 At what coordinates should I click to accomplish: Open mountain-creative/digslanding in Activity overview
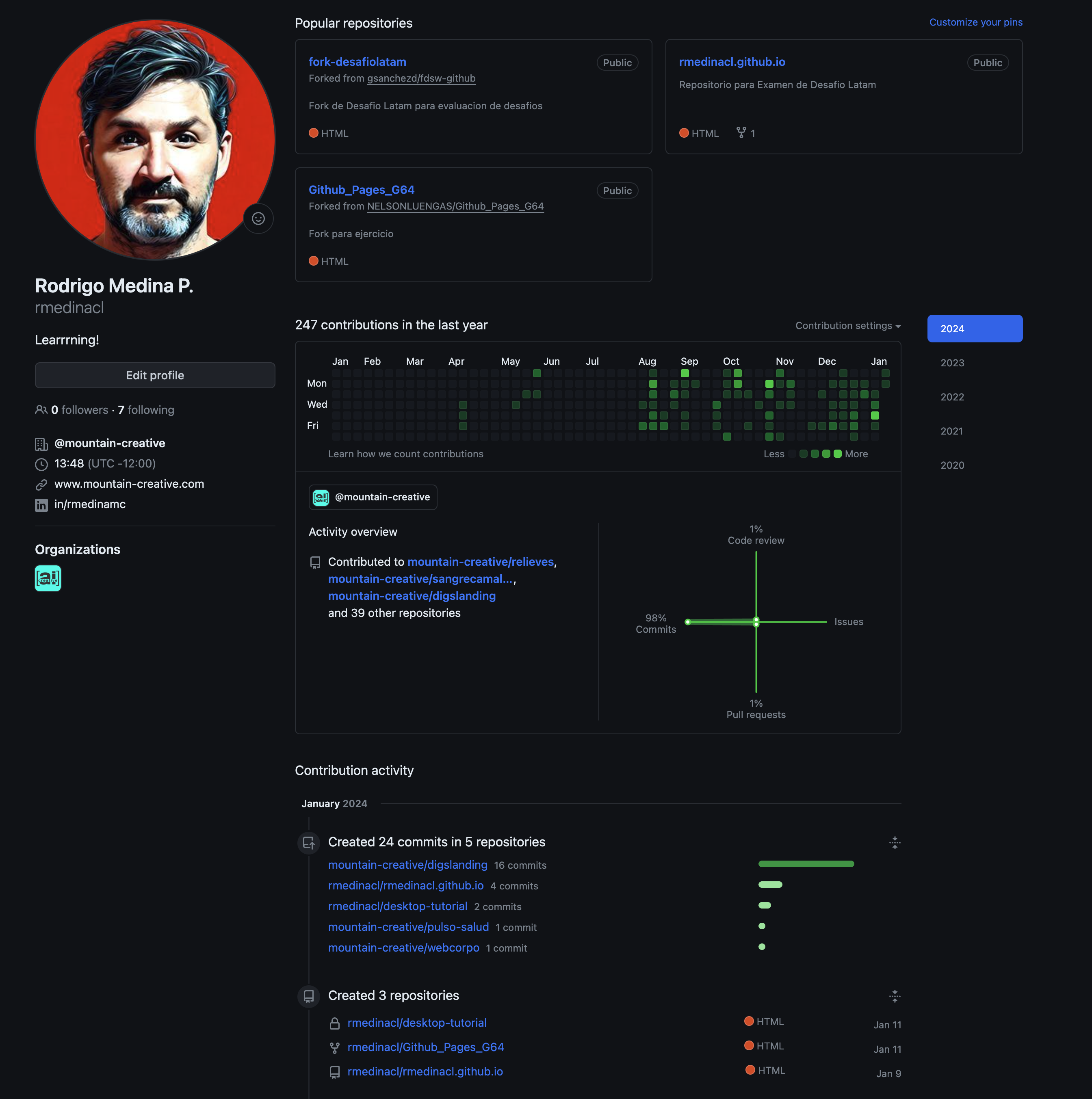tap(412, 595)
